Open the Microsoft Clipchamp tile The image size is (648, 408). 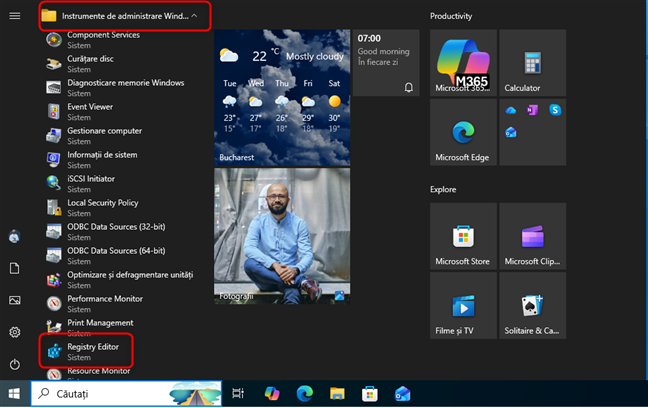pos(533,236)
